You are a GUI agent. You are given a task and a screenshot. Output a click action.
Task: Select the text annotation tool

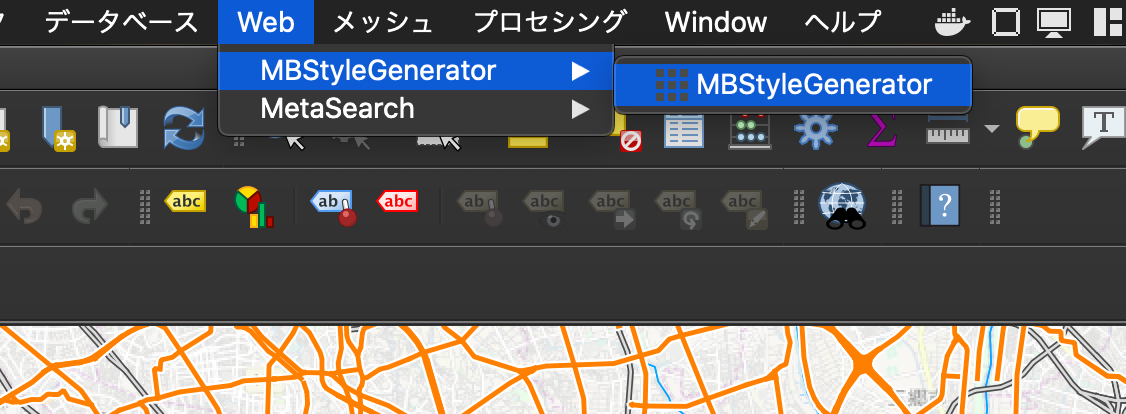(x=1104, y=127)
